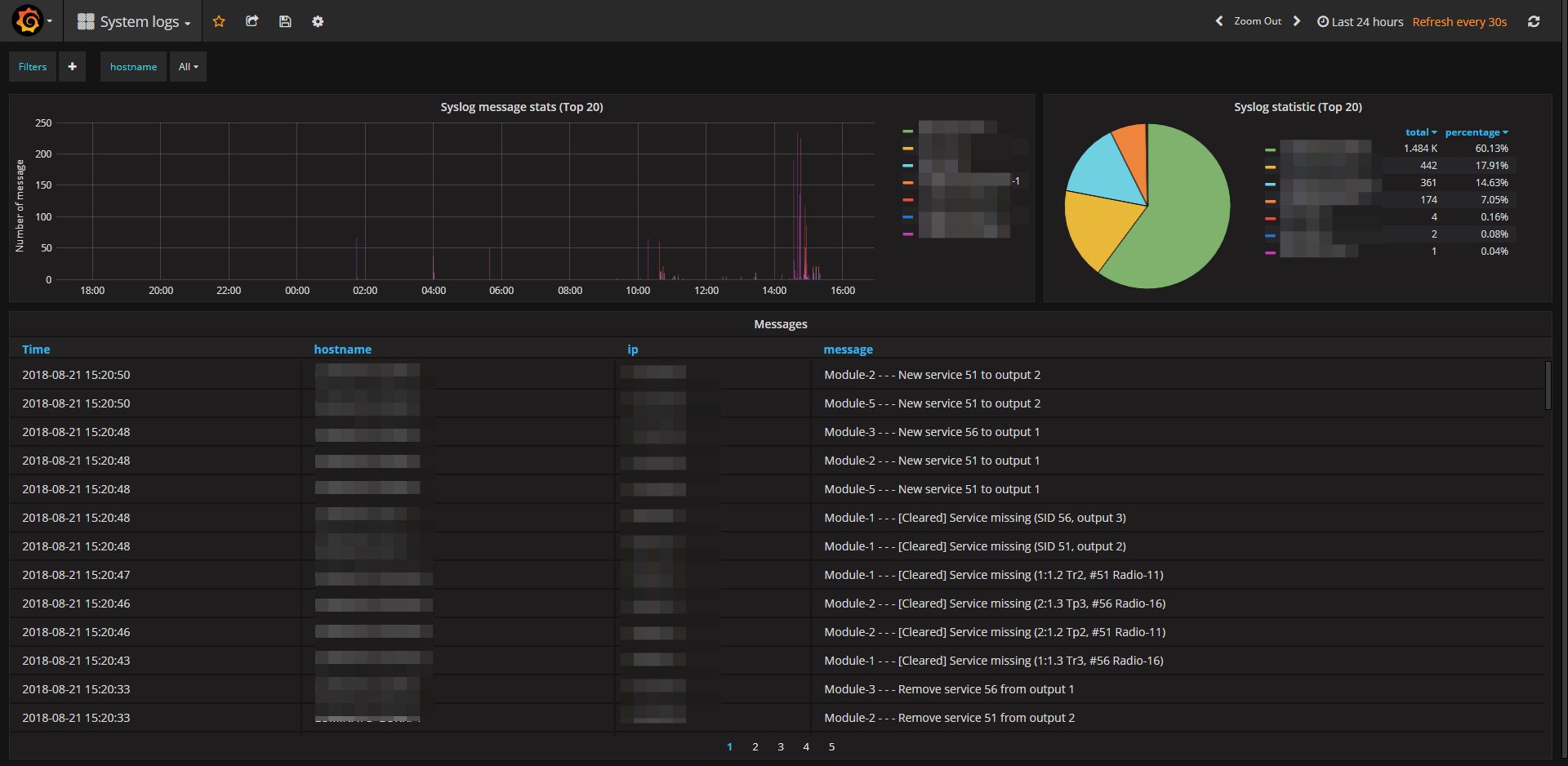Open the Grafana logo main menu
Screen dimensions: 1568x766
[29, 20]
